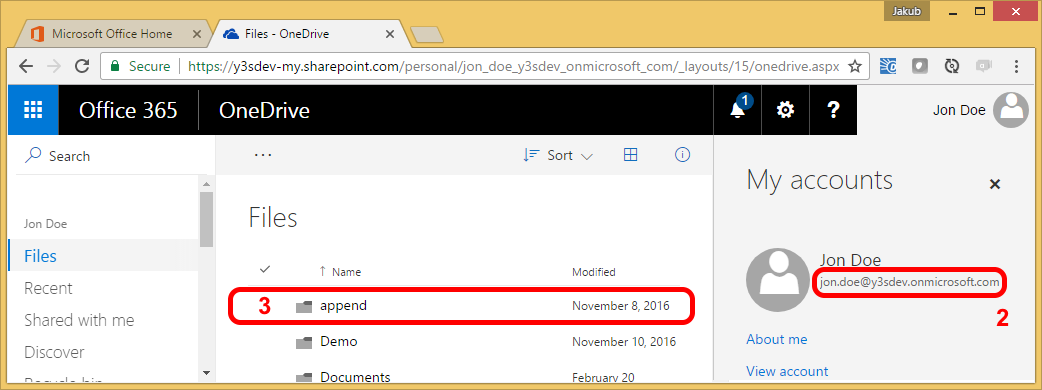Screen dimensions: 1042x390
Task: Reload the page with the refresh icon
Action: 82,66
